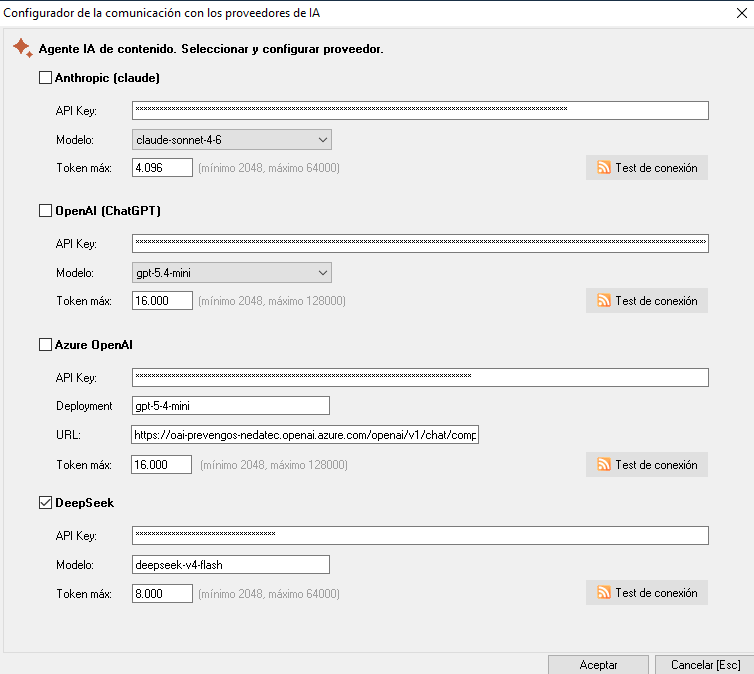754x674 pixels.
Task: Enable the Anthropic (claude) provider checkbox
Action: (45, 77)
